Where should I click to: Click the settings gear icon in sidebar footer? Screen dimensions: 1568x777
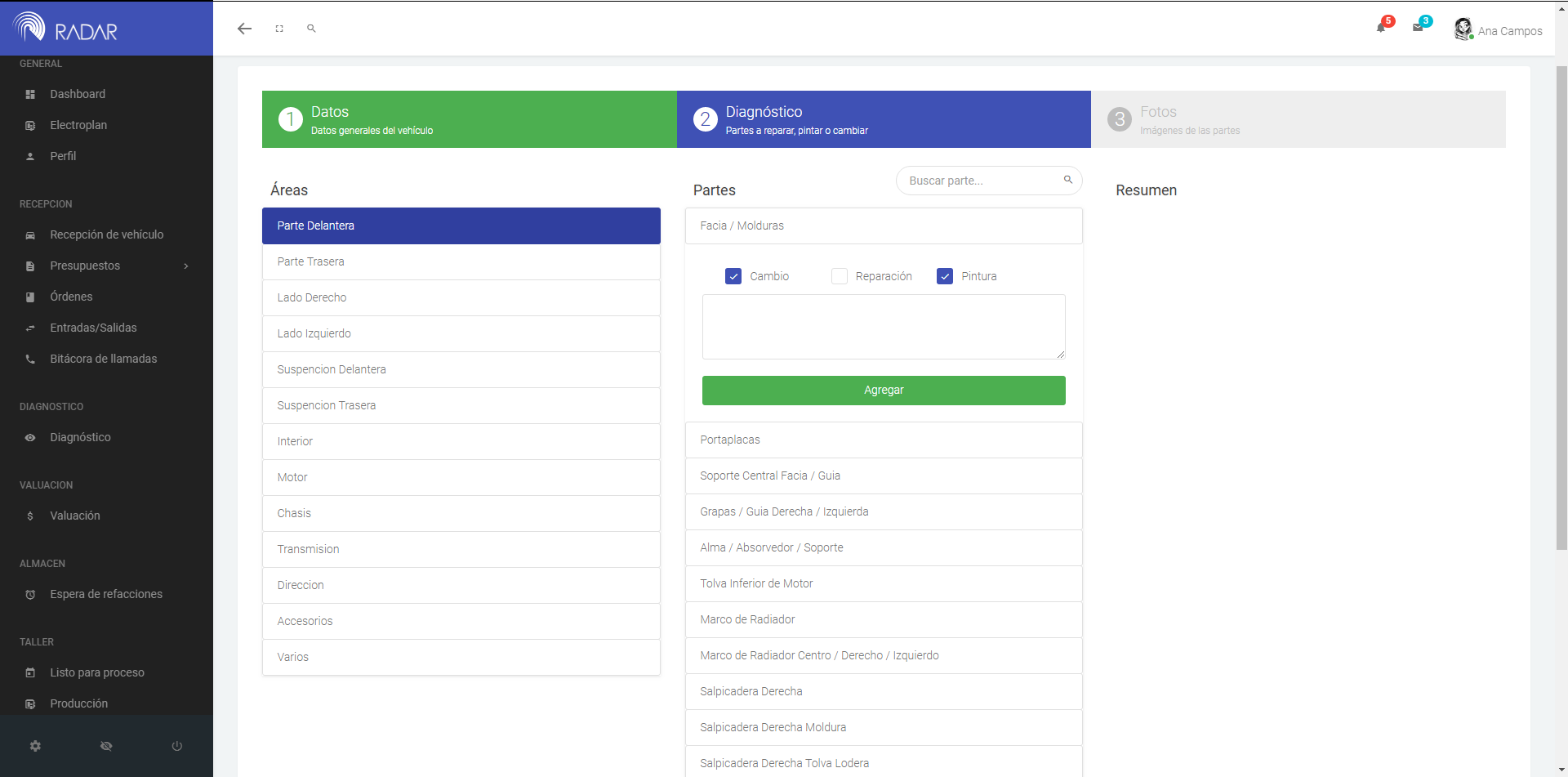click(x=35, y=746)
